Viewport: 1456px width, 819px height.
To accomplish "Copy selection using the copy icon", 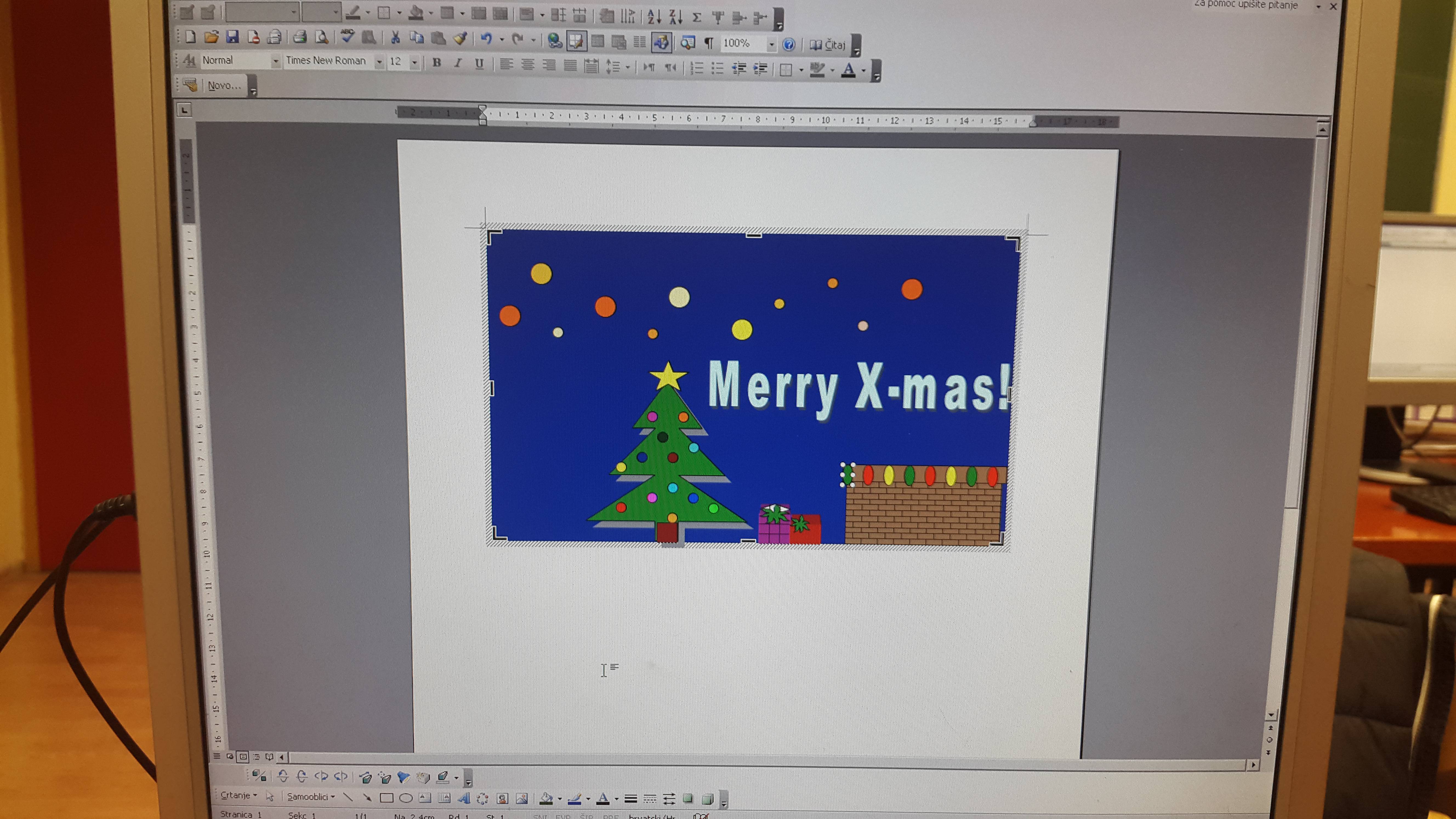I will click(x=417, y=38).
